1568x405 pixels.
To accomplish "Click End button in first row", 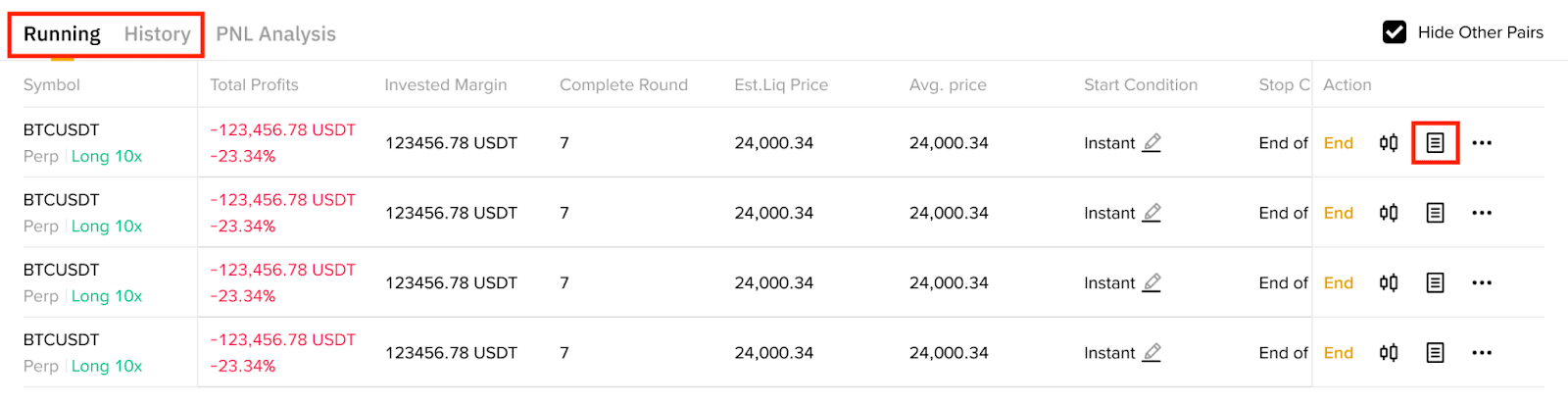I will (1338, 143).
